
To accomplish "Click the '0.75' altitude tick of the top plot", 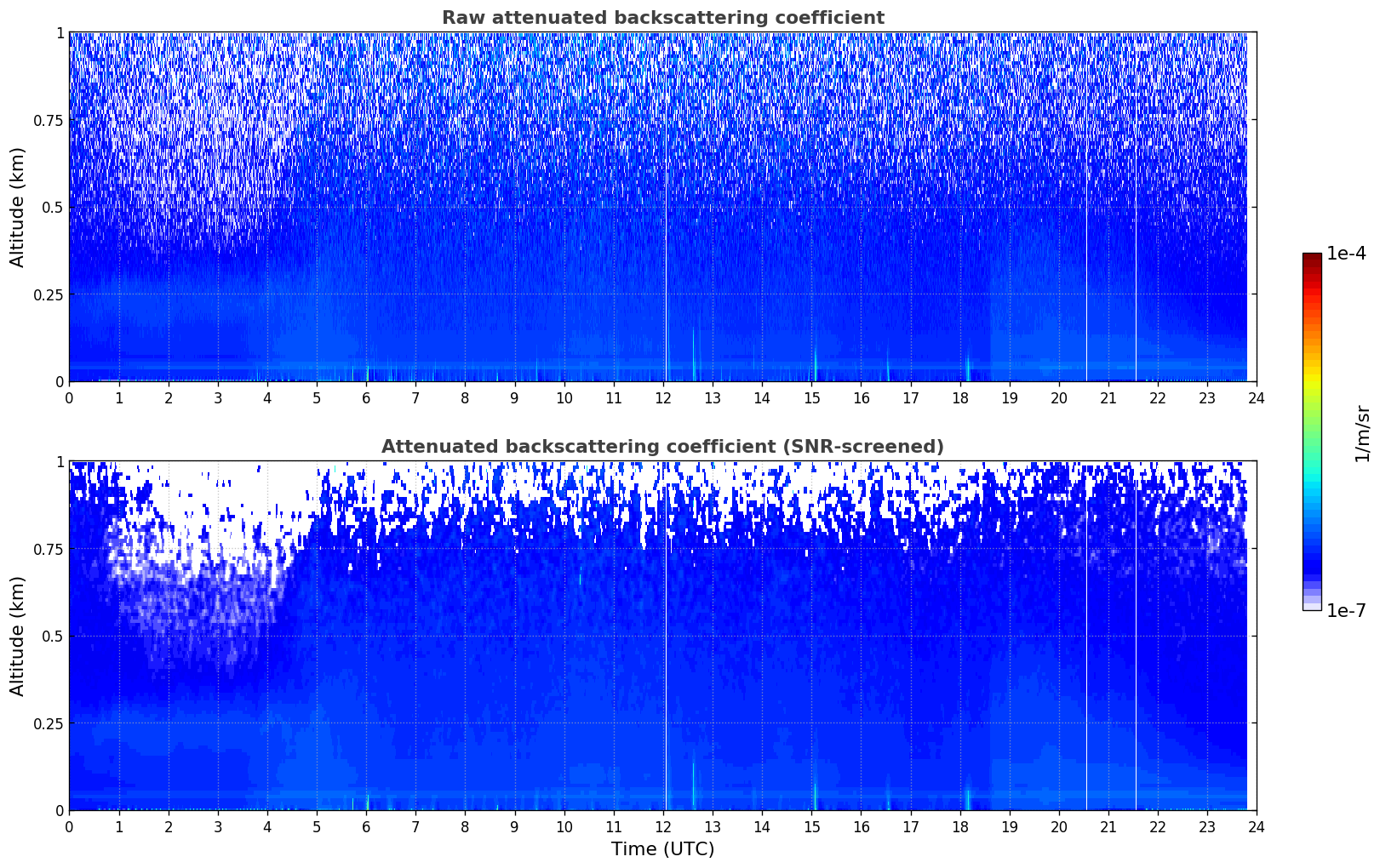I will (x=48, y=120).
